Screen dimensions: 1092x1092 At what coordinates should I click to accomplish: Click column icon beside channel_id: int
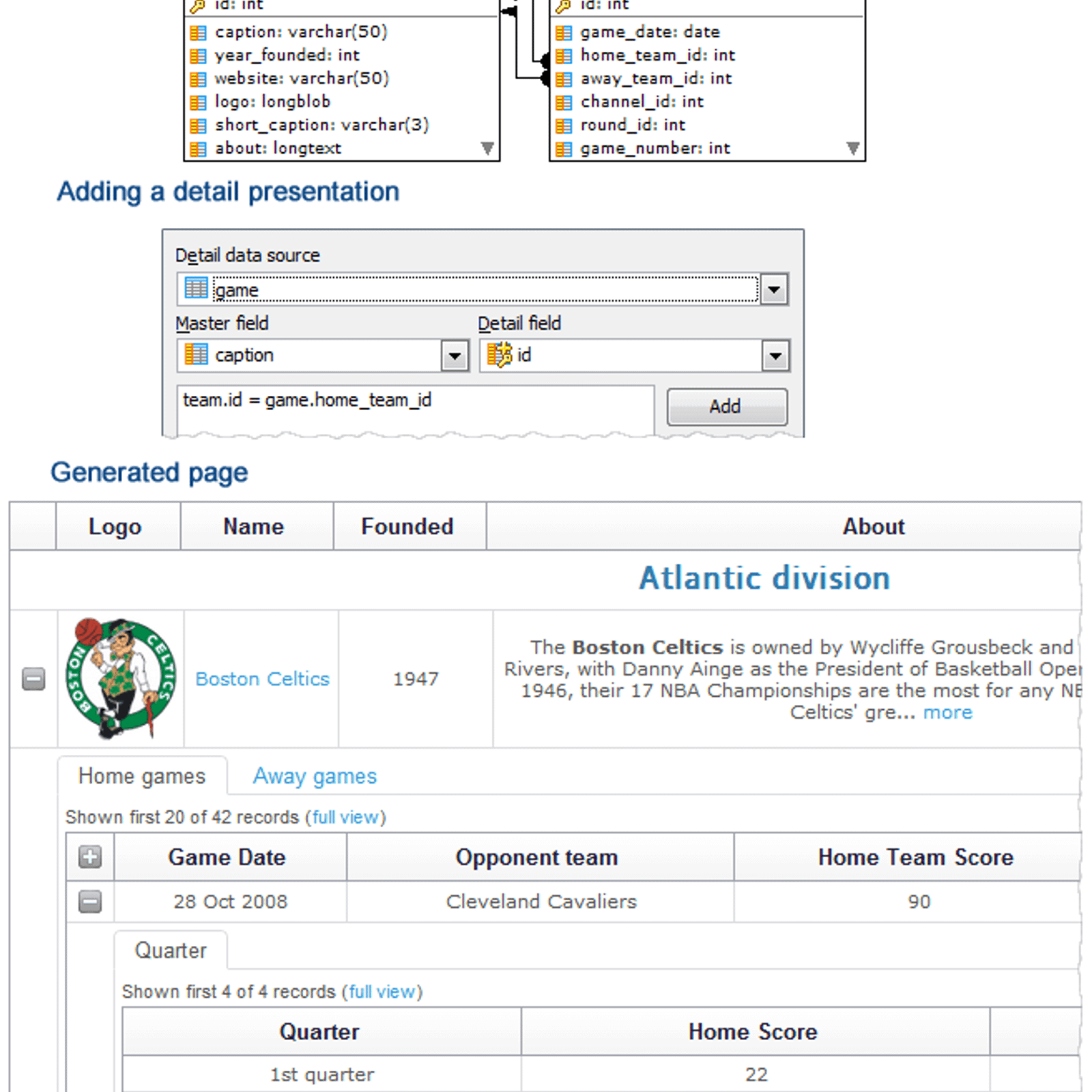(563, 102)
